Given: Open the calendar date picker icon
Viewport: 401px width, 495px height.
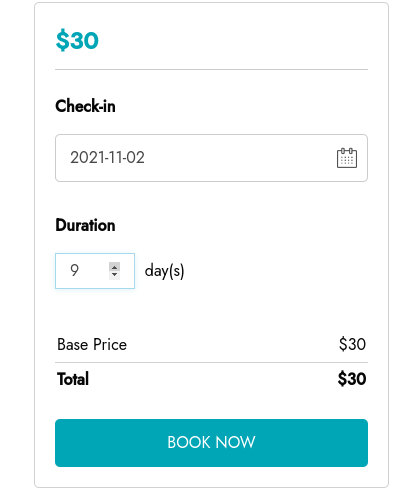Looking at the screenshot, I should (347, 158).
